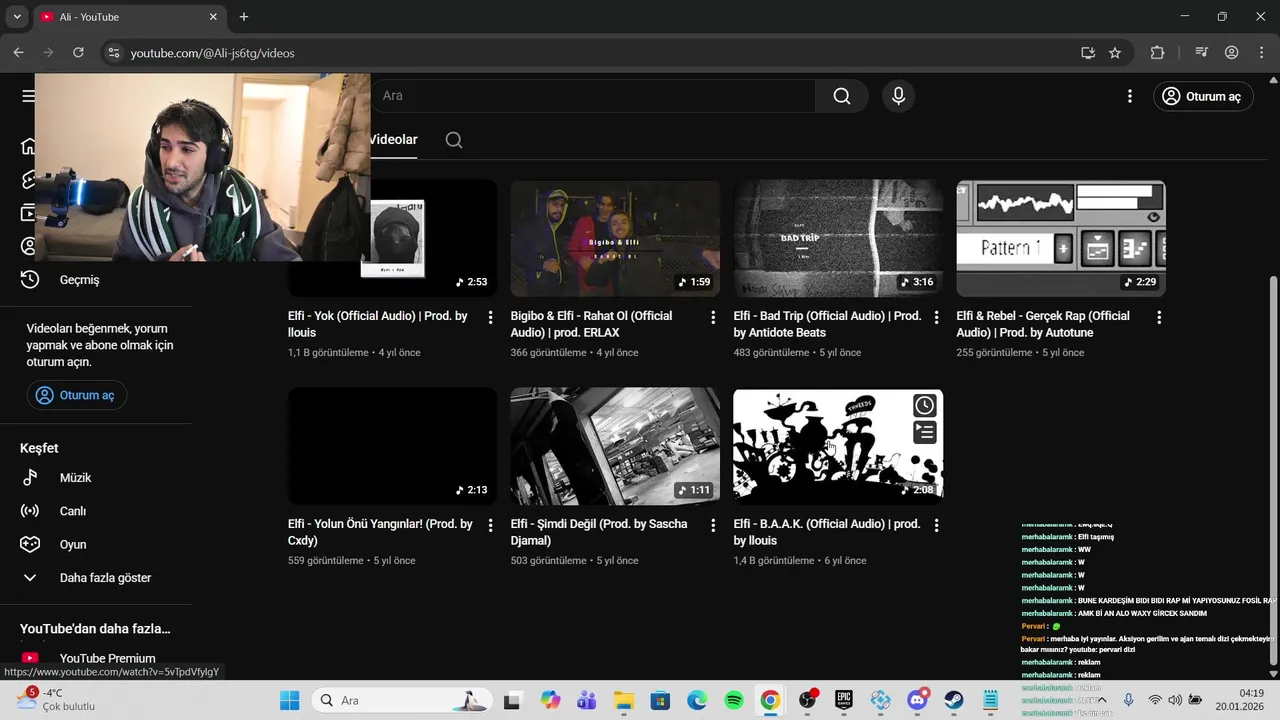Open Şimdi Değil video thumbnail
Image resolution: width=1280 pixels, height=720 pixels.
point(615,446)
